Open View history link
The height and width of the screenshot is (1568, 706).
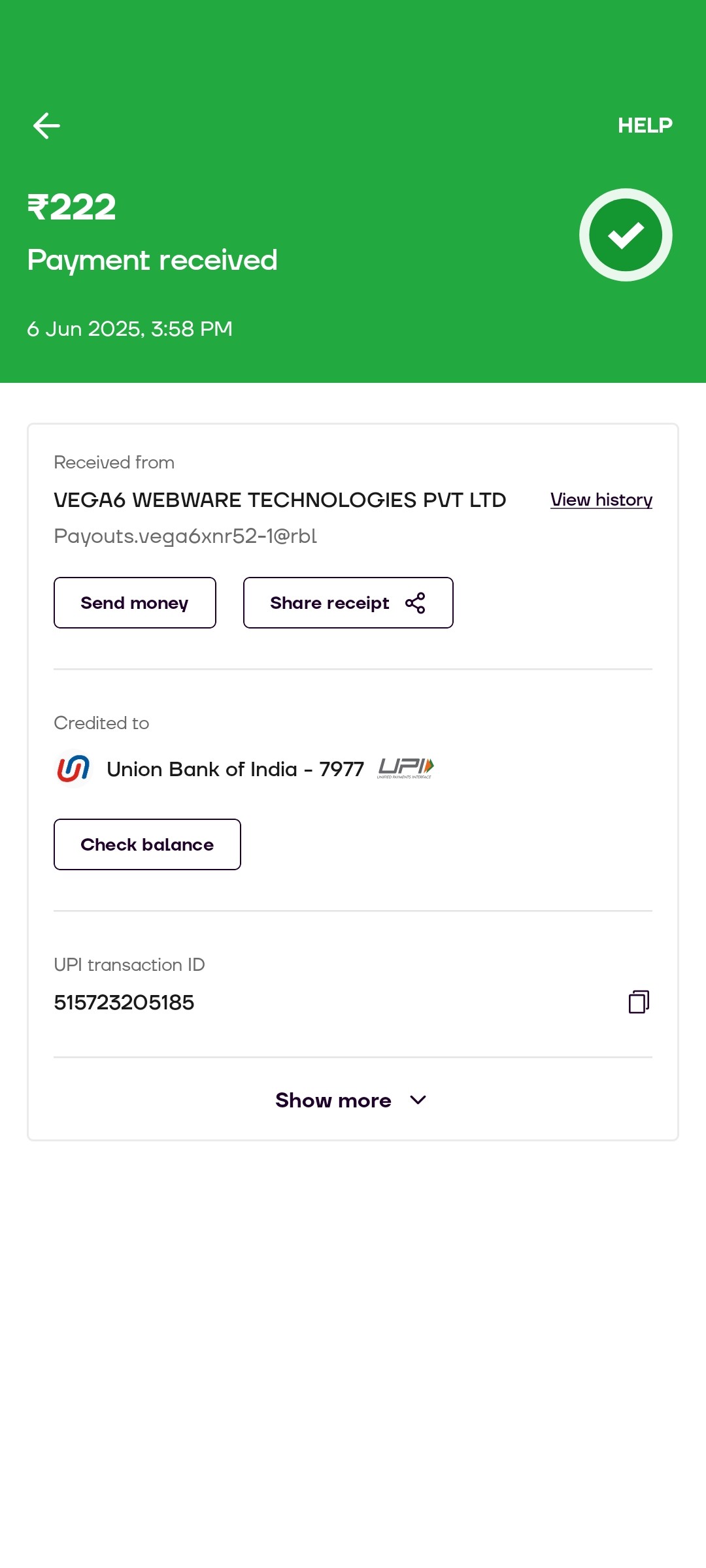click(x=601, y=500)
